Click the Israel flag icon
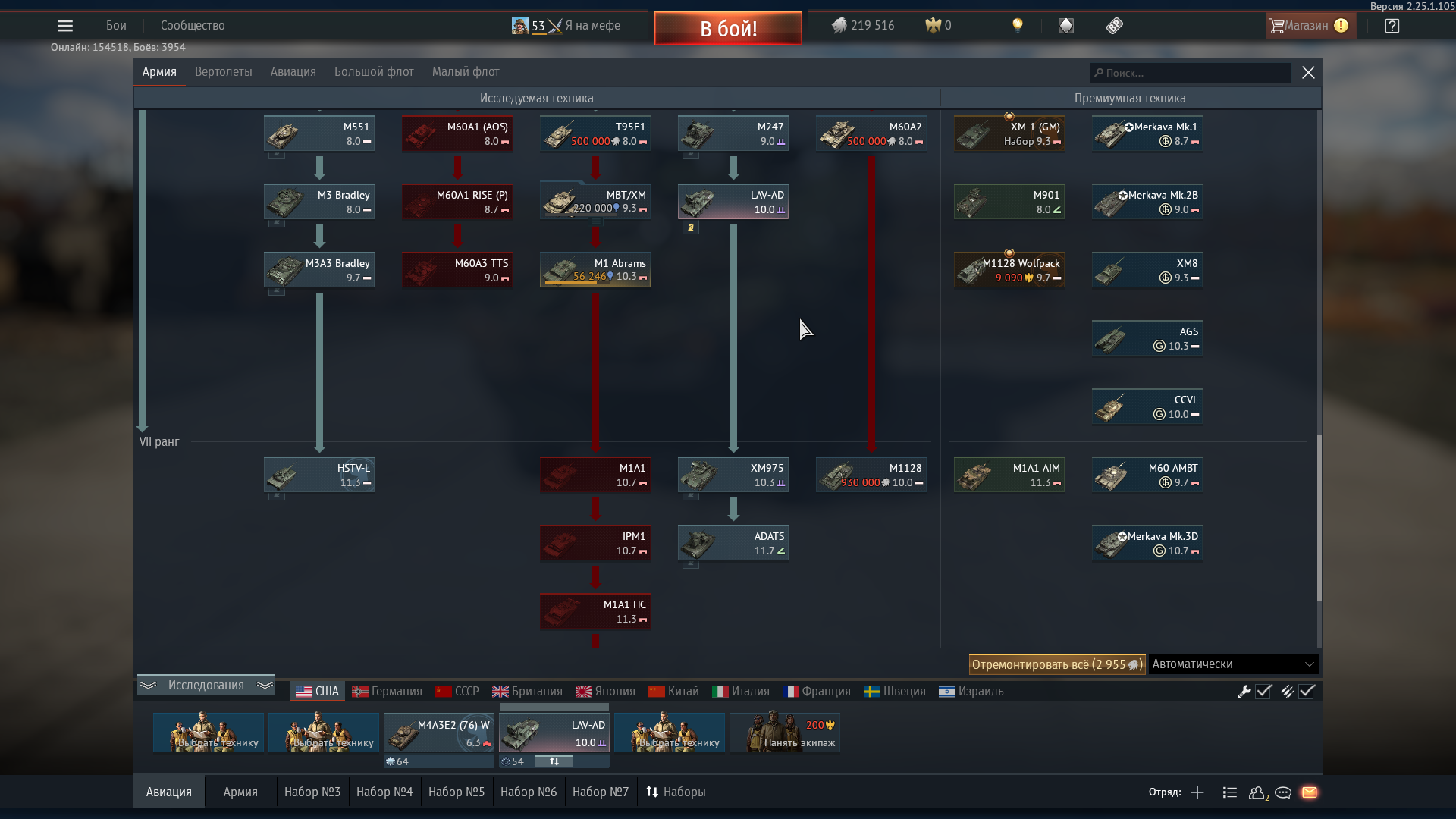The width and height of the screenshot is (1456, 819). pyautogui.click(x=946, y=692)
